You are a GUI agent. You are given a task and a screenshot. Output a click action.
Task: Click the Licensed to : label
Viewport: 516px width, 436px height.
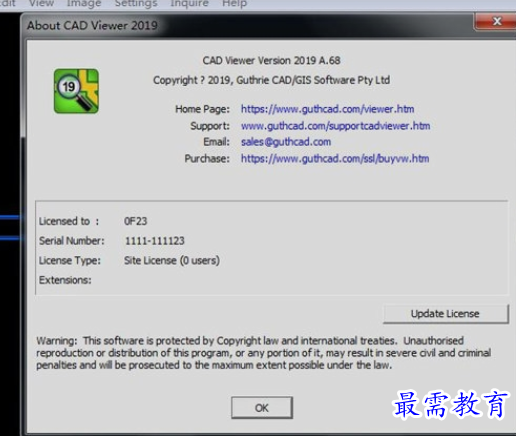point(69,221)
